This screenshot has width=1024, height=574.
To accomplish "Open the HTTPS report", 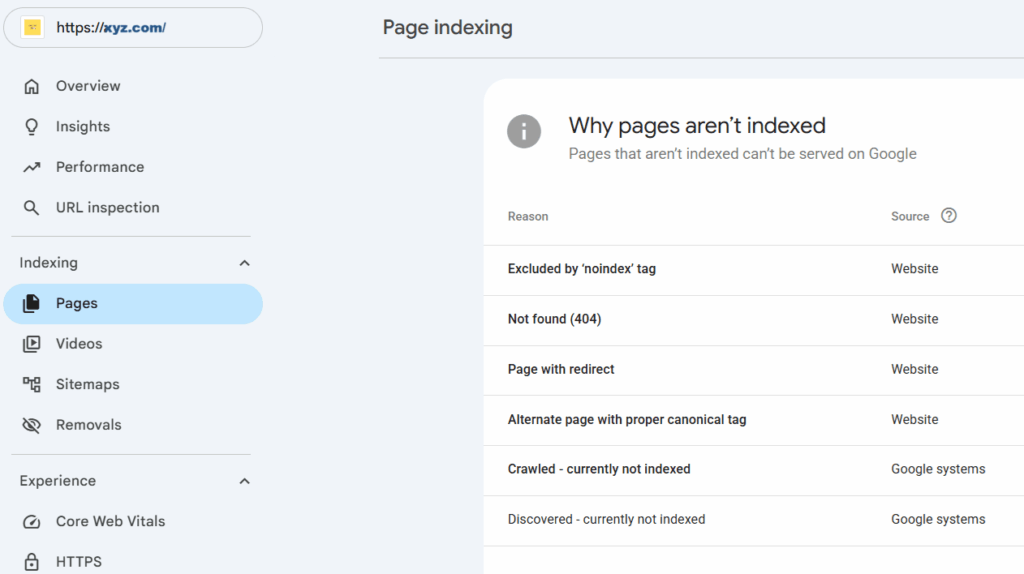I will coord(79,562).
